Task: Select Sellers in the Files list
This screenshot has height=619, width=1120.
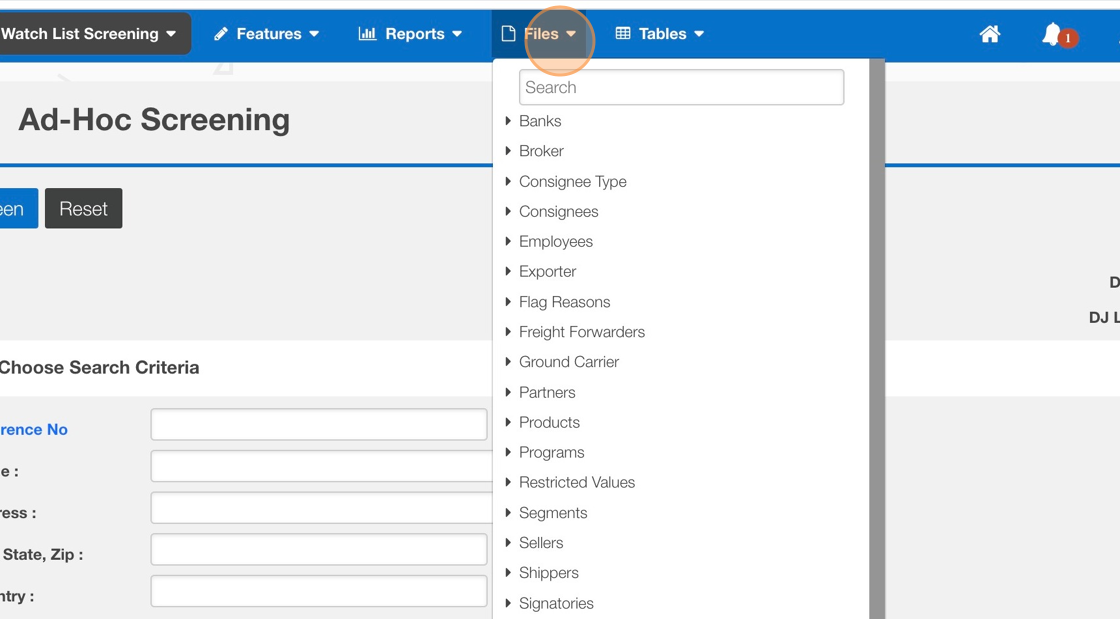Action: click(541, 543)
